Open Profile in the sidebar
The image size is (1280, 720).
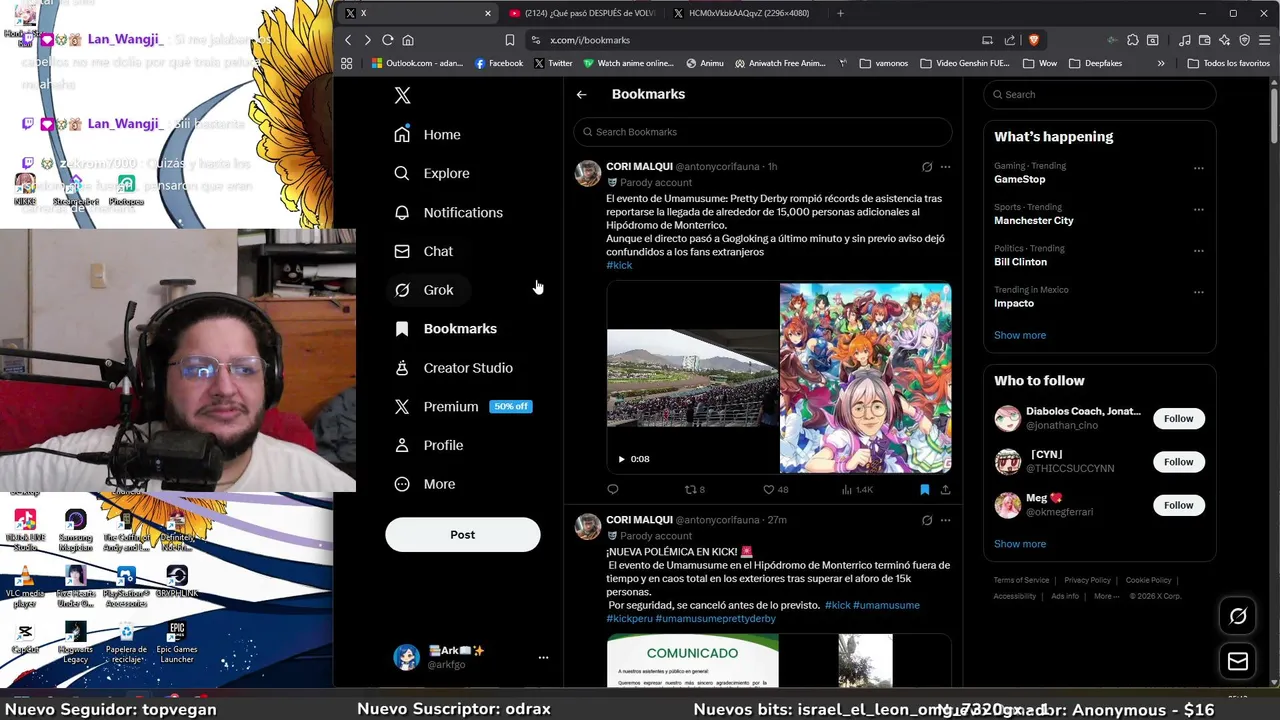pos(429,445)
